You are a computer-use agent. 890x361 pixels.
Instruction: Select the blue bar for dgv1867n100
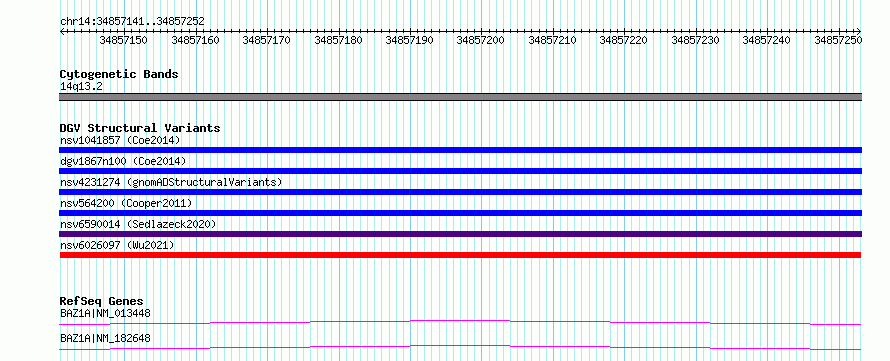[x=460, y=171]
